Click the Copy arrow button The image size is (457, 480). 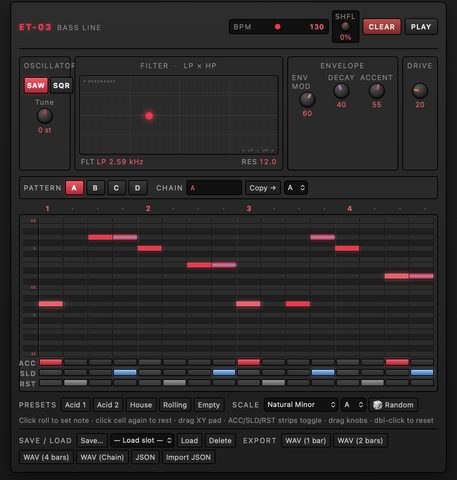[x=263, y=188]
